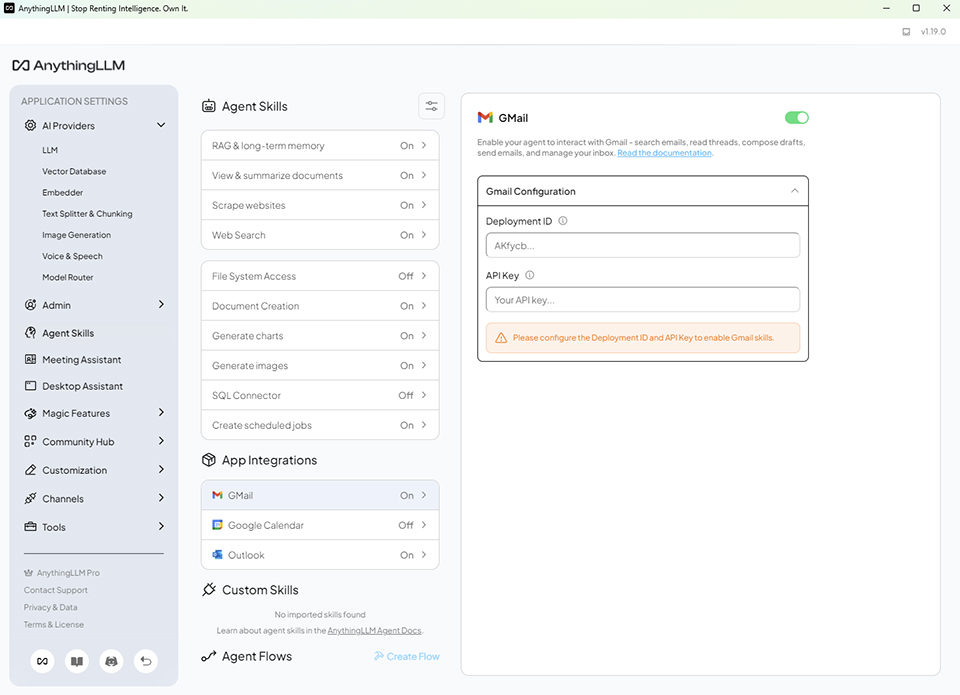Click Magic Features sidebar icon
The width and height of the screenshot is (960, 695).
[x=30, y=413]
